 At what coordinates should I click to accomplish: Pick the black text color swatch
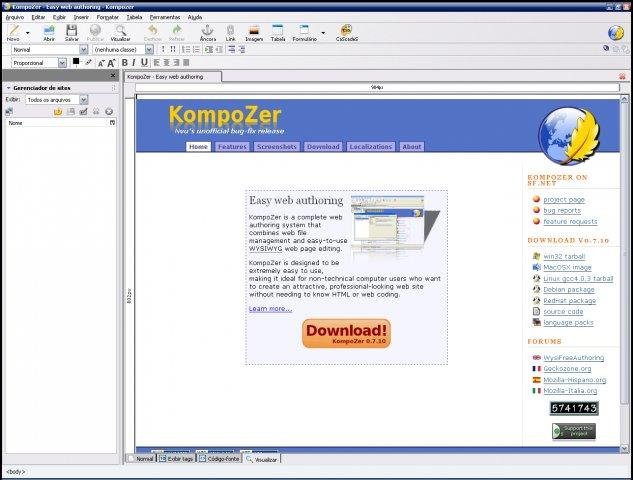(76, 61)
